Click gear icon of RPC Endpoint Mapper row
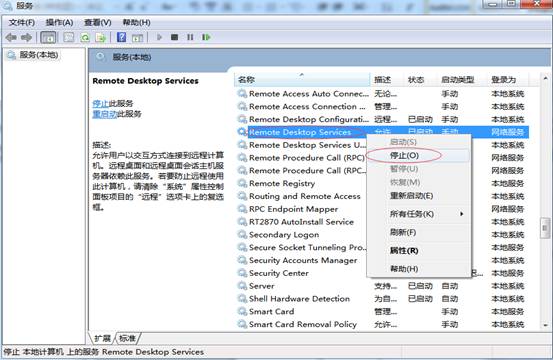Image resolution: width=553 pixels, height=360 pixels. point(242,209)
